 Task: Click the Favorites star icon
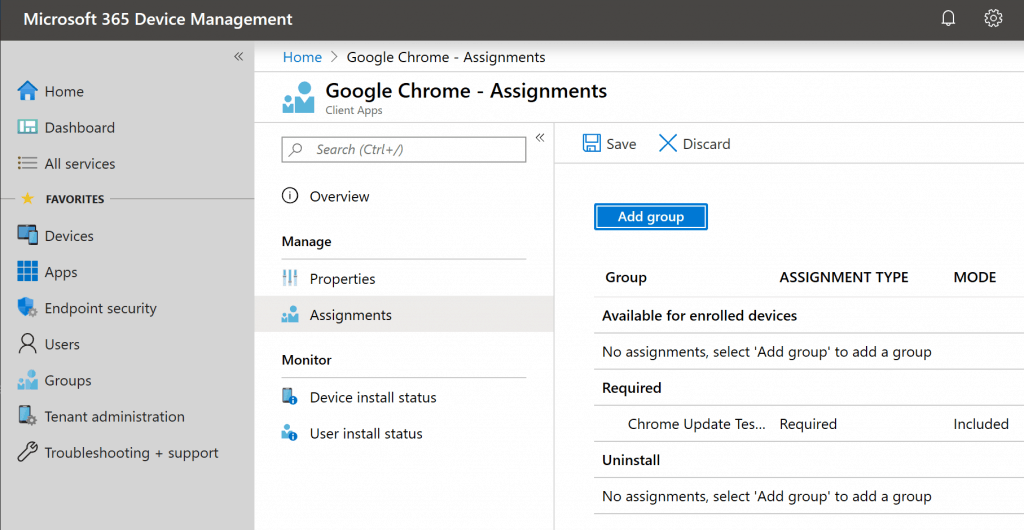pyautogui.click(x=27, y=198)
